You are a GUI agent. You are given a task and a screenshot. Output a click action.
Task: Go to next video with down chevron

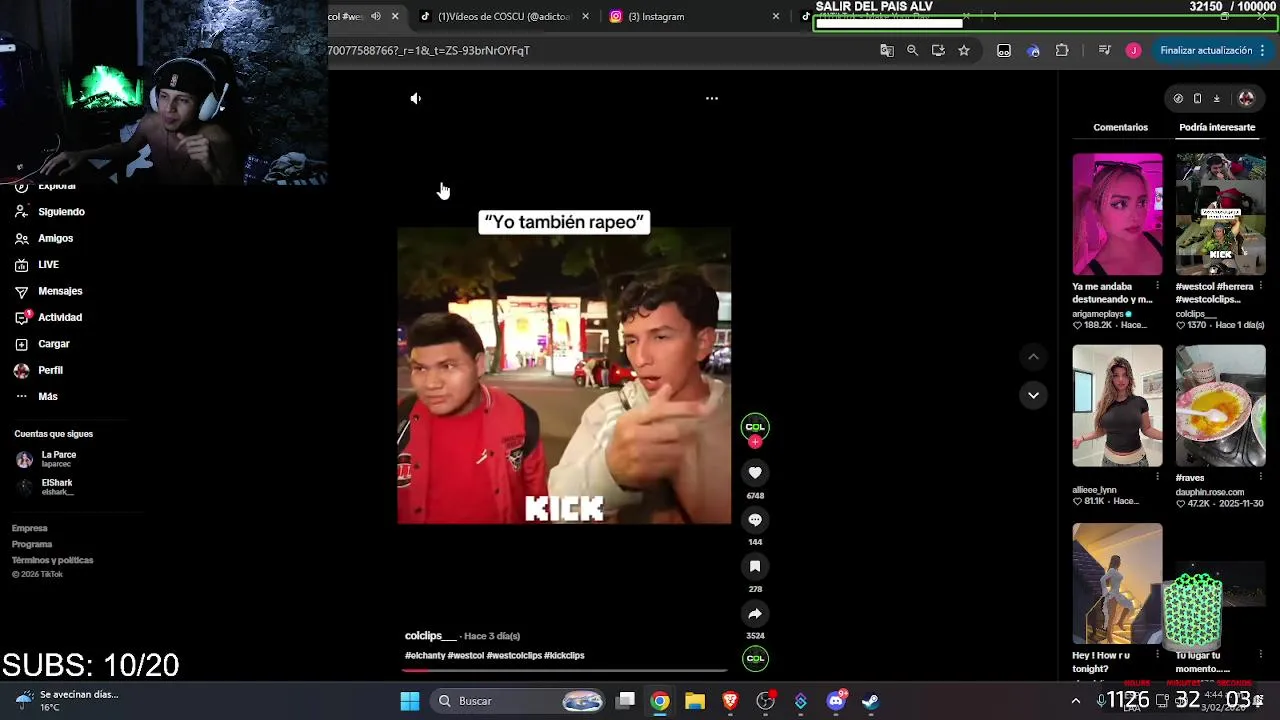[x=1033, y=395]
